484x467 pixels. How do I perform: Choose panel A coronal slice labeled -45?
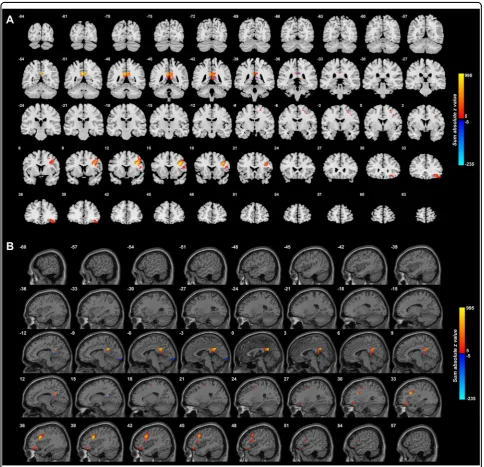click(169, 79)
